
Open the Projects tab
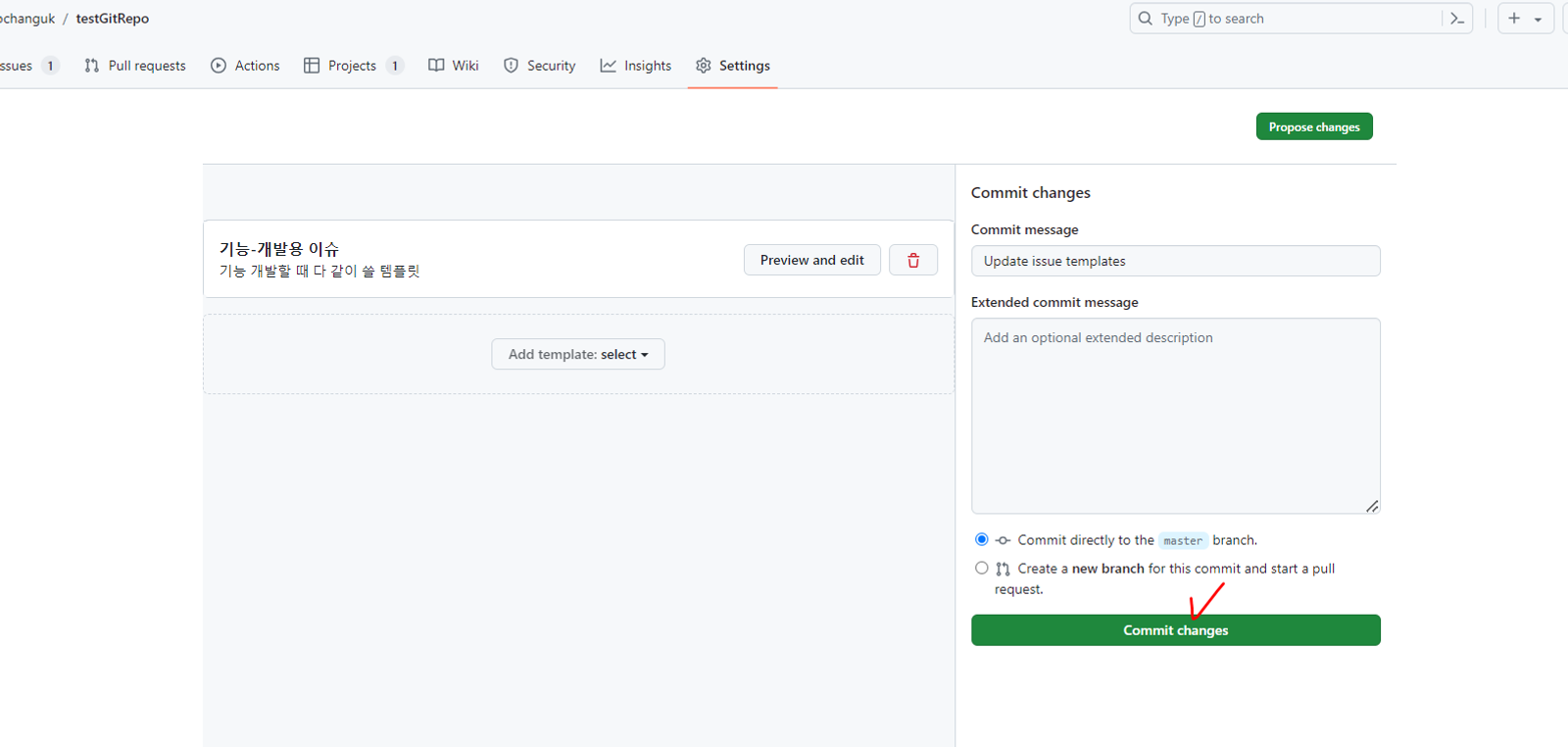[353, 66]
